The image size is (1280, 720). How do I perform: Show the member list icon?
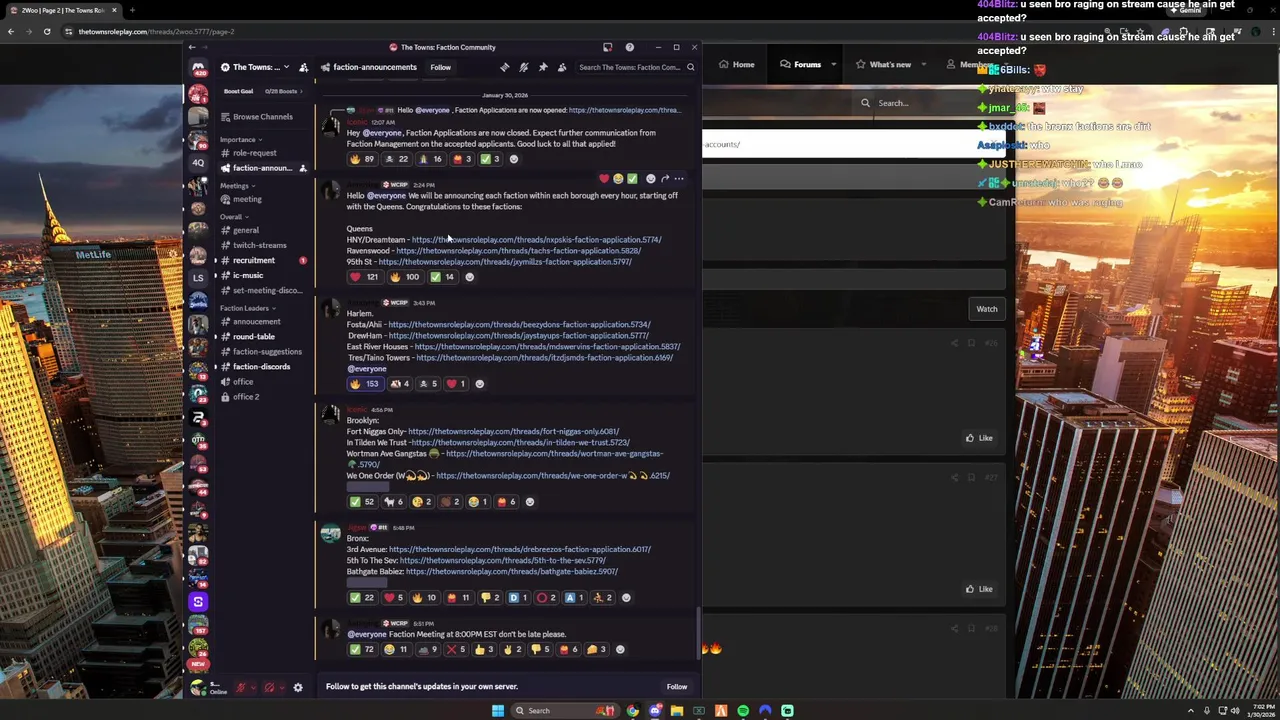coord(562,67)
